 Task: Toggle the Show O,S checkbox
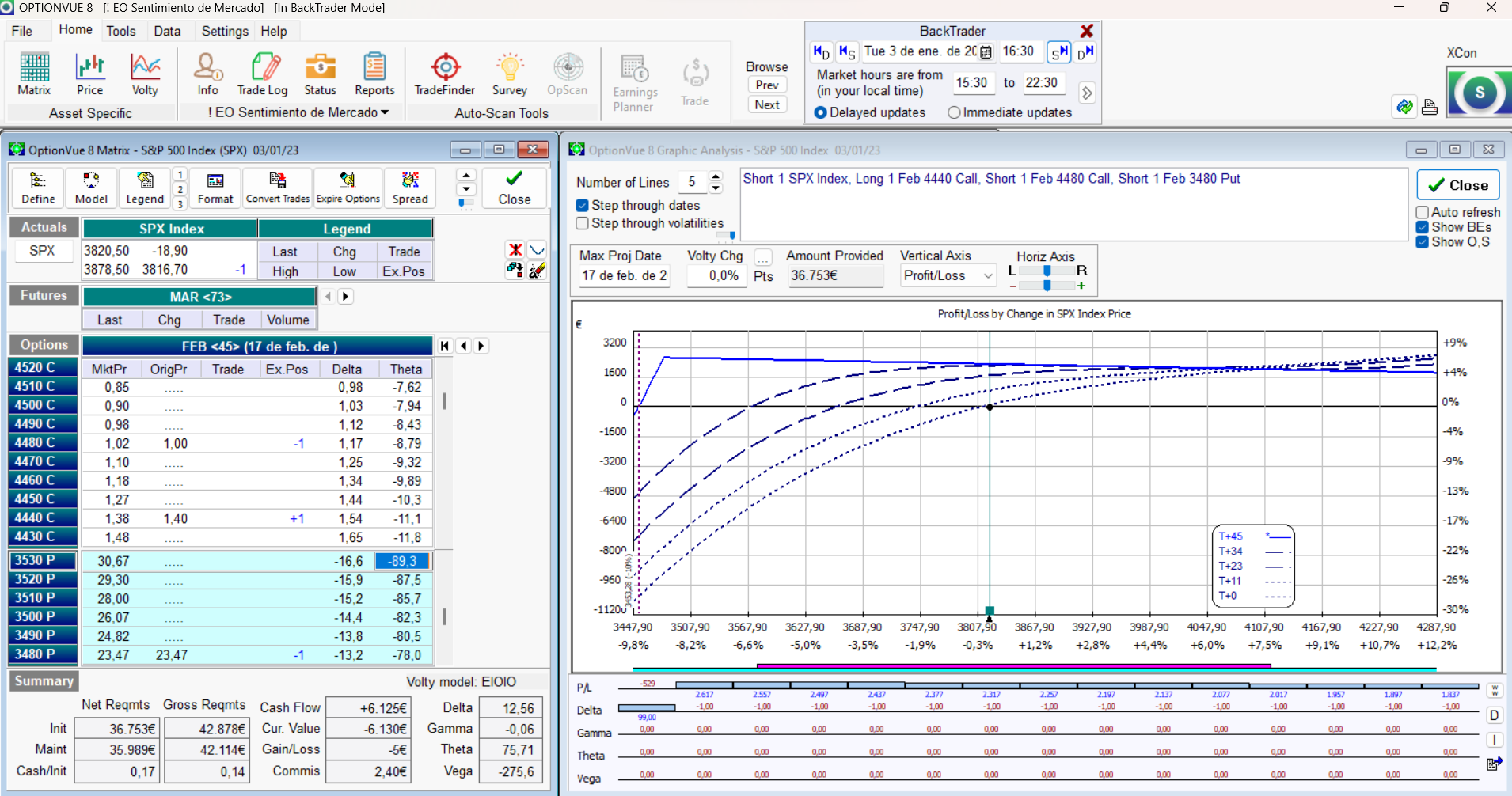1423,242
